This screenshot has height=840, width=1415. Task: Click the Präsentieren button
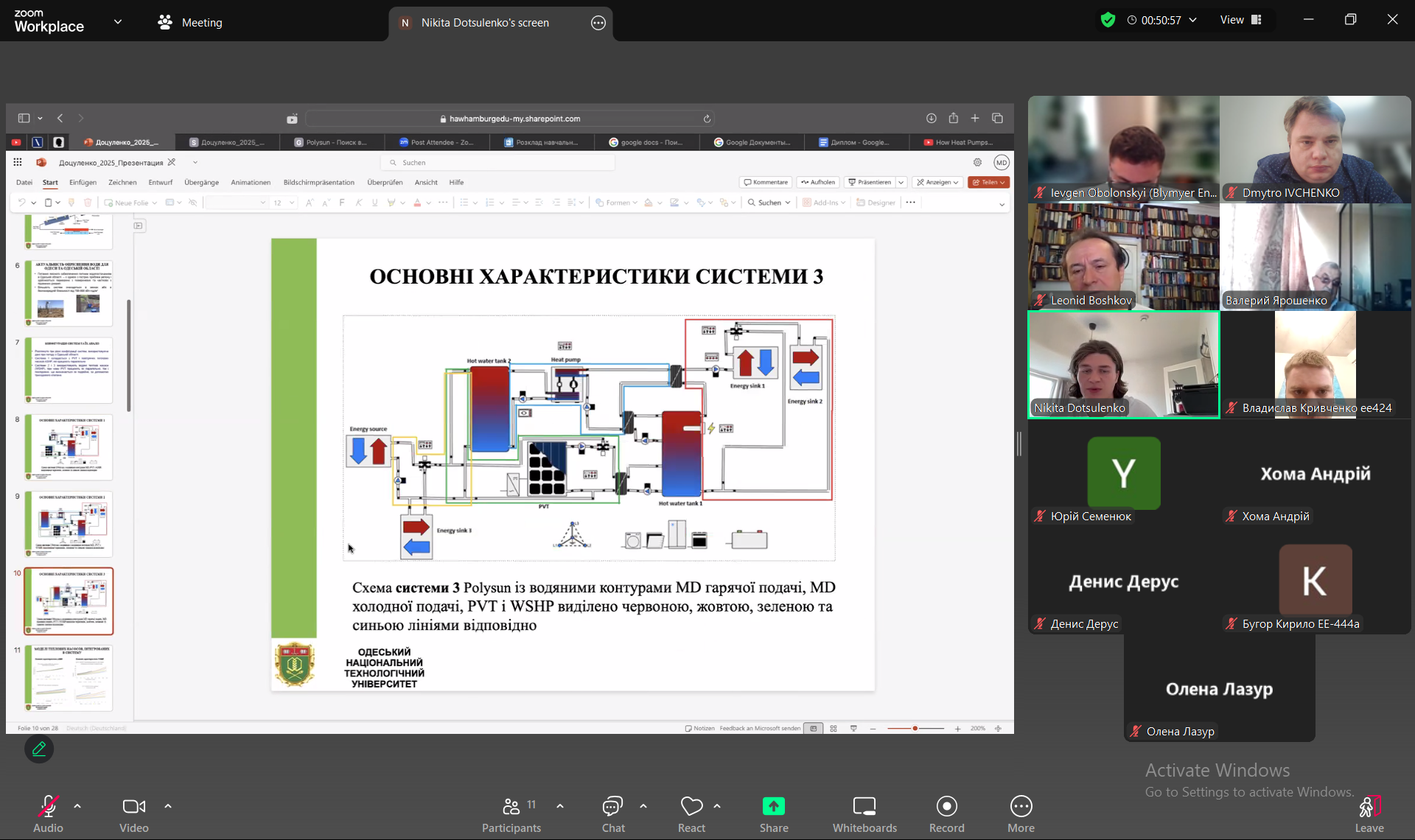coord(870,182)
